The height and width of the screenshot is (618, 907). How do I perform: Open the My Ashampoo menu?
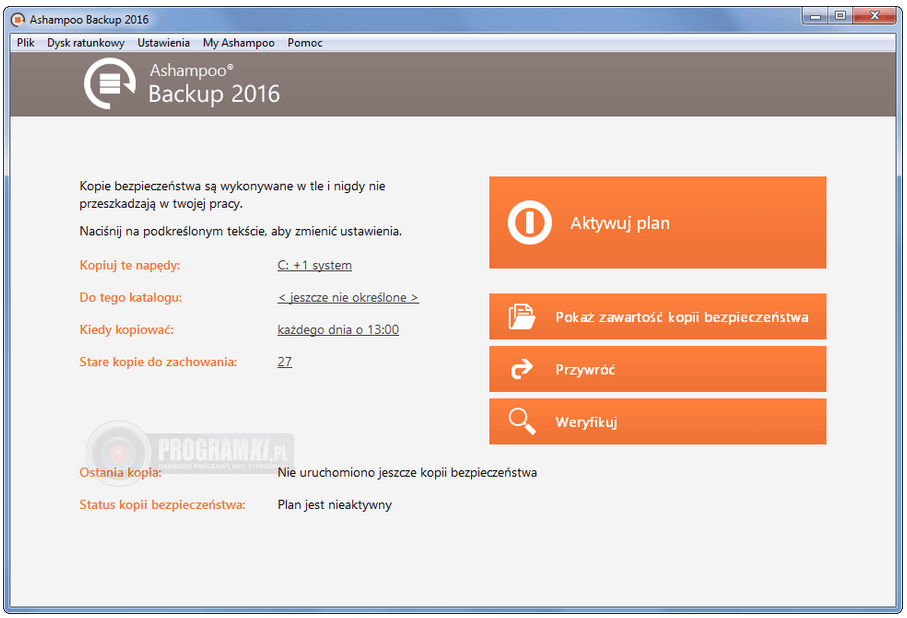click(238, 43)
